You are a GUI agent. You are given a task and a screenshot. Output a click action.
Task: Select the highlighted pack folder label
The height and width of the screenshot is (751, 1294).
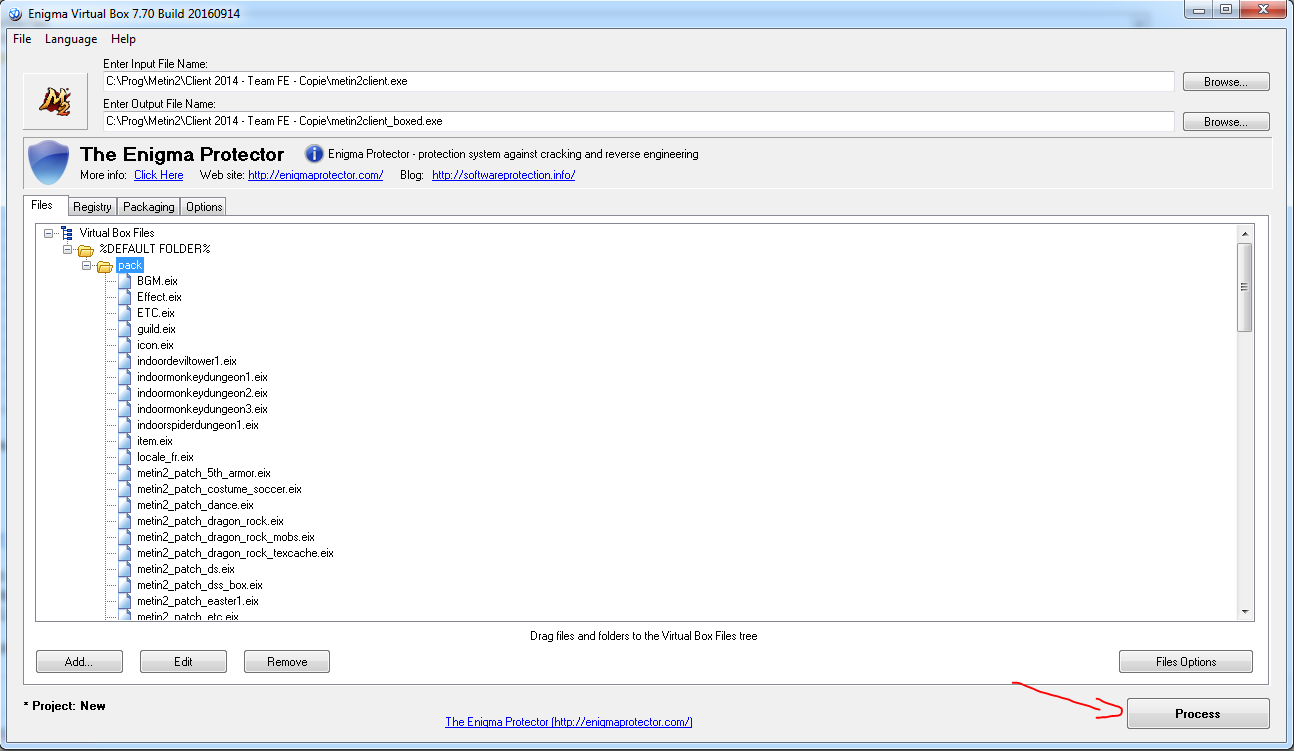click(x=130, y=265)
